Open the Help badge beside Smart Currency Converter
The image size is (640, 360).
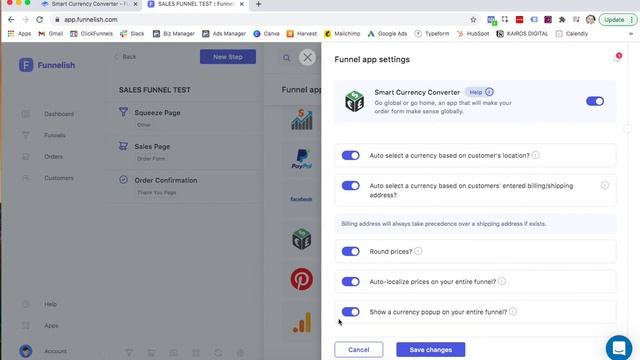pos(480,92)
